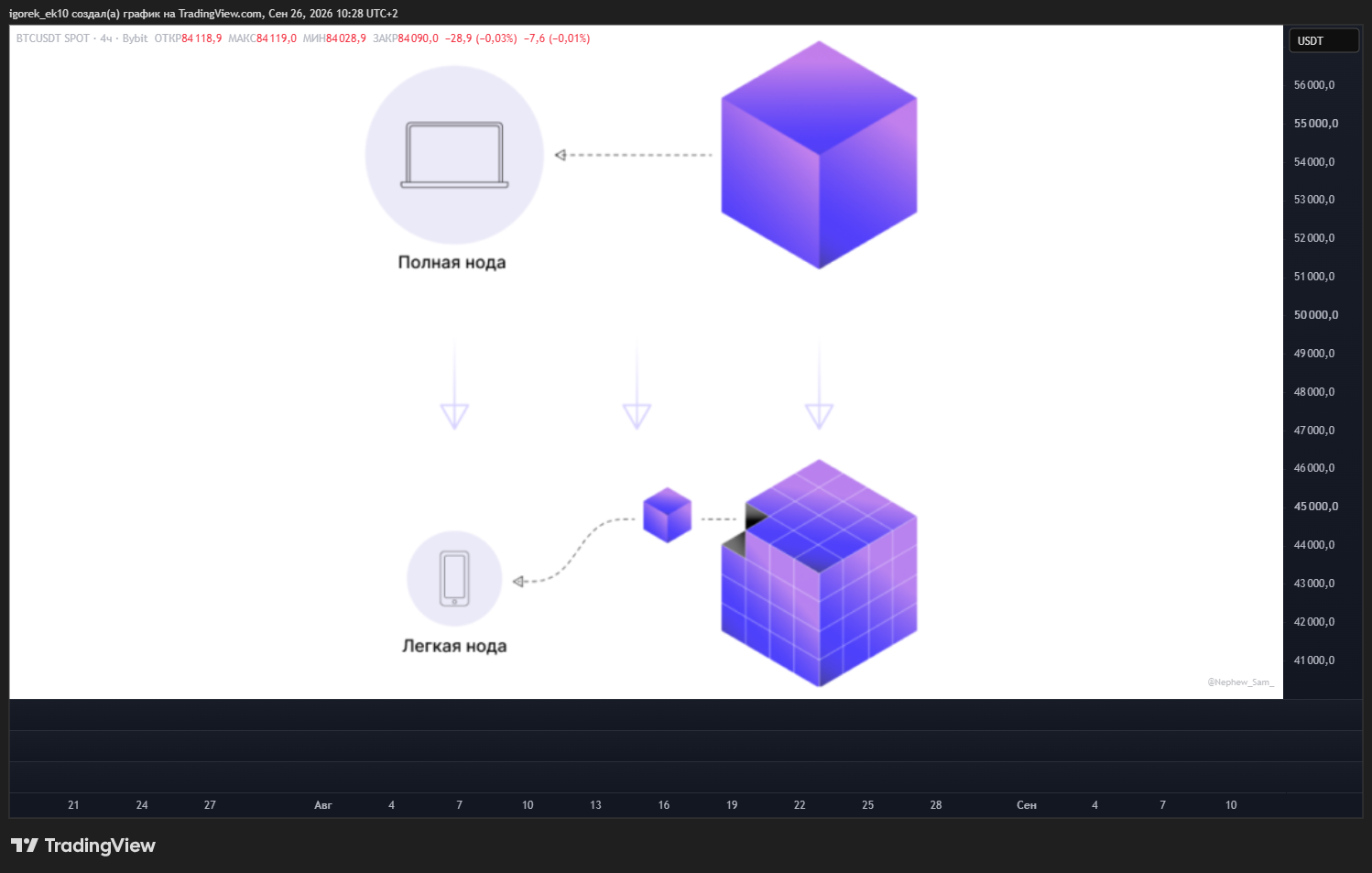
Task: Click the TradingView logo
Action: click(x=83, y=846)
